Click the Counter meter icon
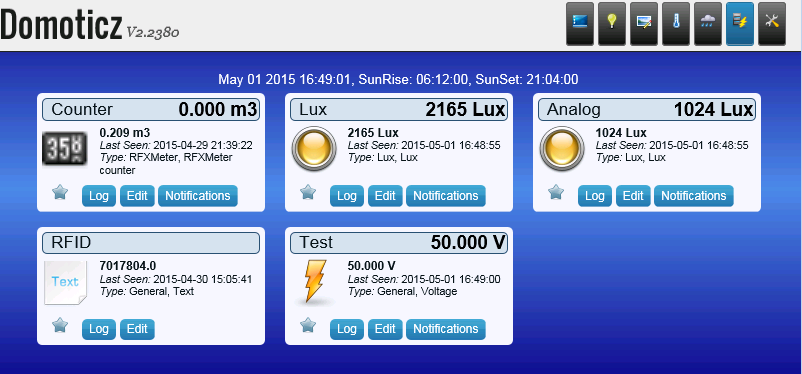This screenshot has height=374, width=802. [x=64, y=148]
